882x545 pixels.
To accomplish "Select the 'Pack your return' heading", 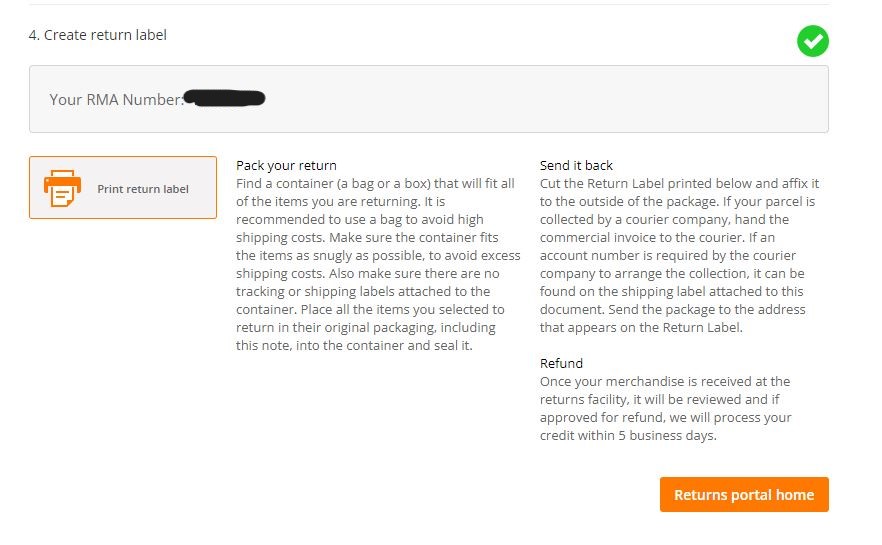I will click(286, 165).
